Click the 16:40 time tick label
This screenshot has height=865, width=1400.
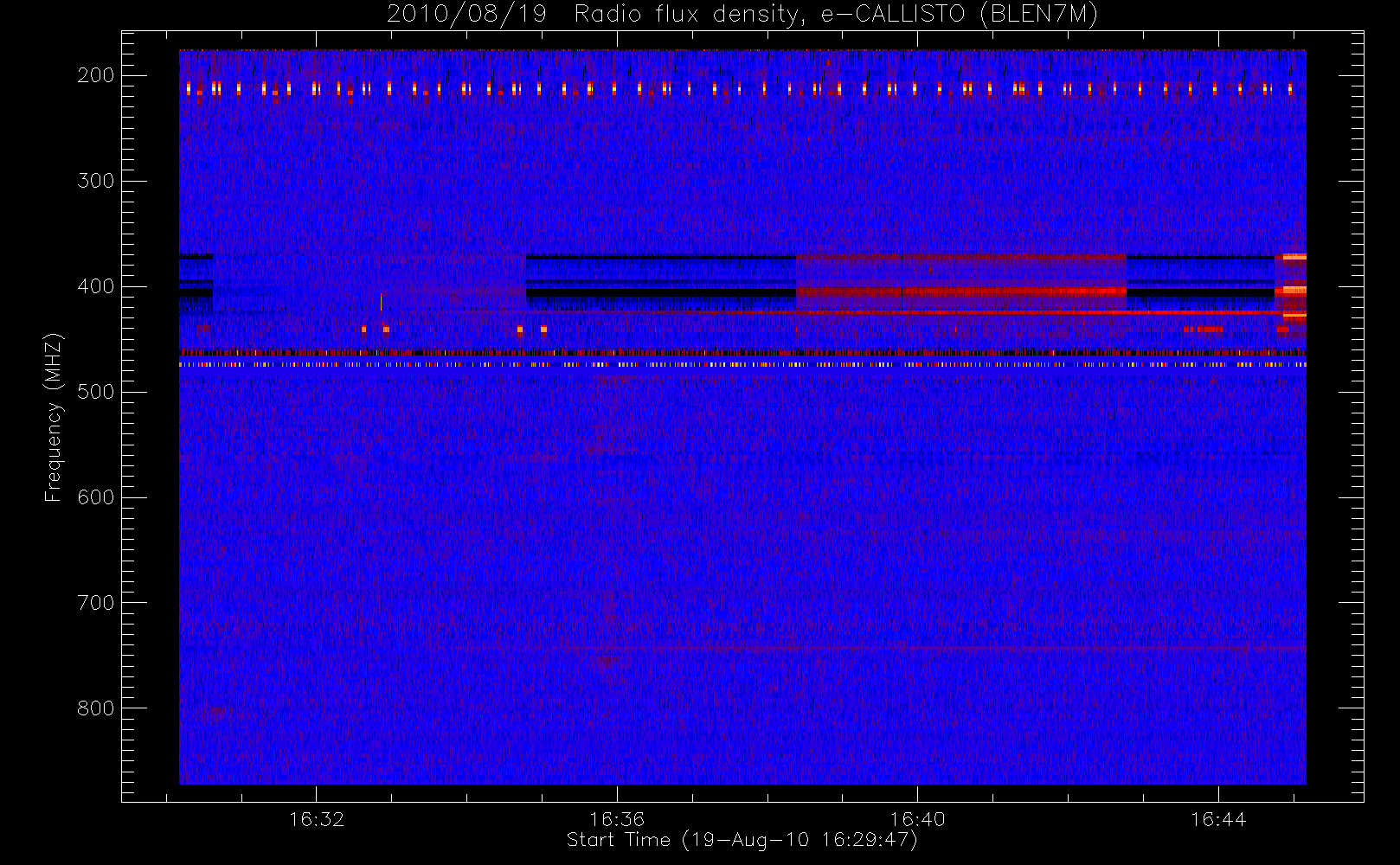coord(917,819)
